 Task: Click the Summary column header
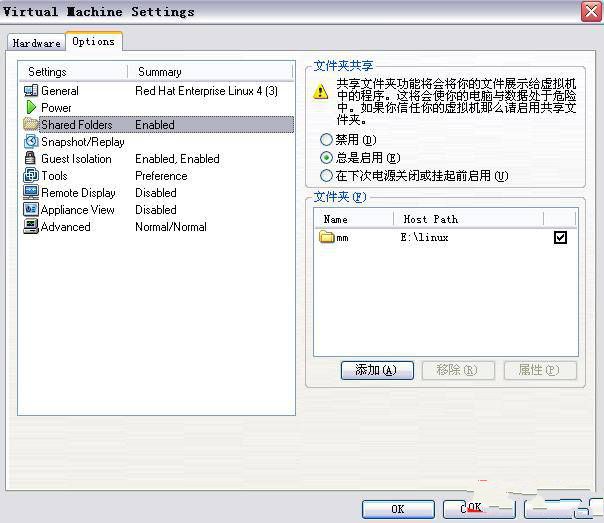210,72
